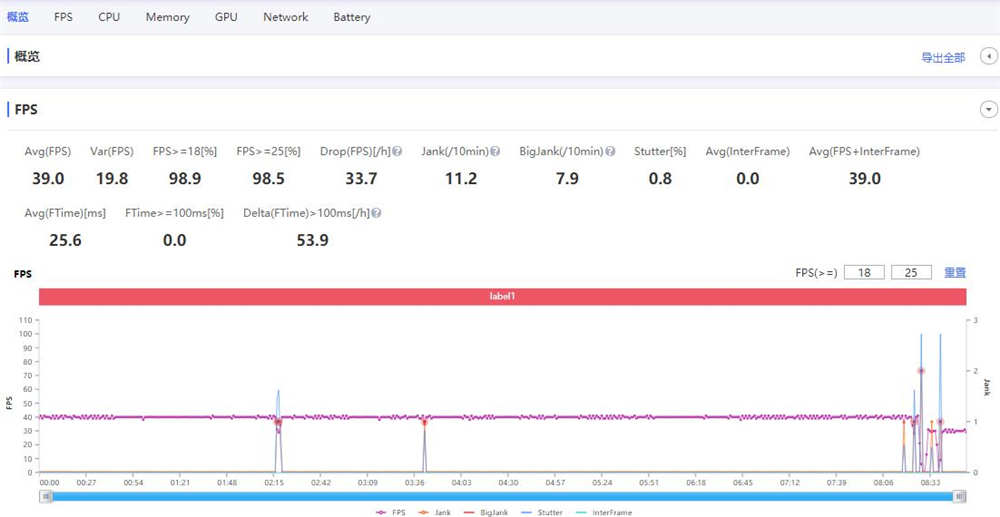Click help icon next to Delta(FTime)>100ms[/h]
Screen dimensions: 1000x517
pos(376,214)
